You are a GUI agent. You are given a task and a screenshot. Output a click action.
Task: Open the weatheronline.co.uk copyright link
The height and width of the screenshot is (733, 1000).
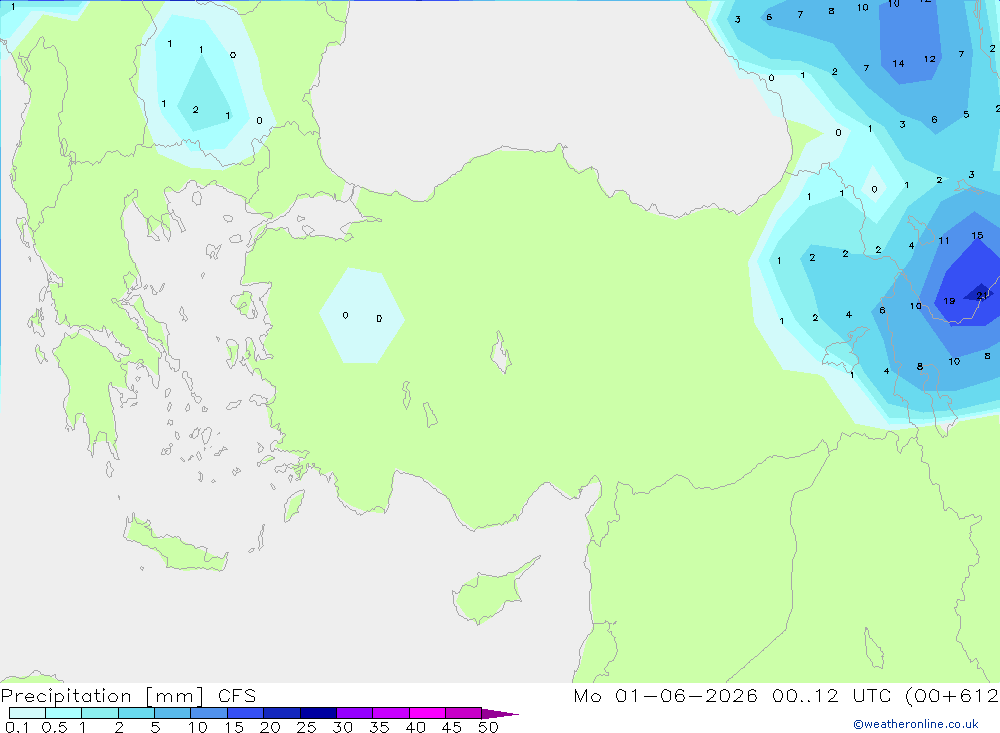[x=916, y=724]
